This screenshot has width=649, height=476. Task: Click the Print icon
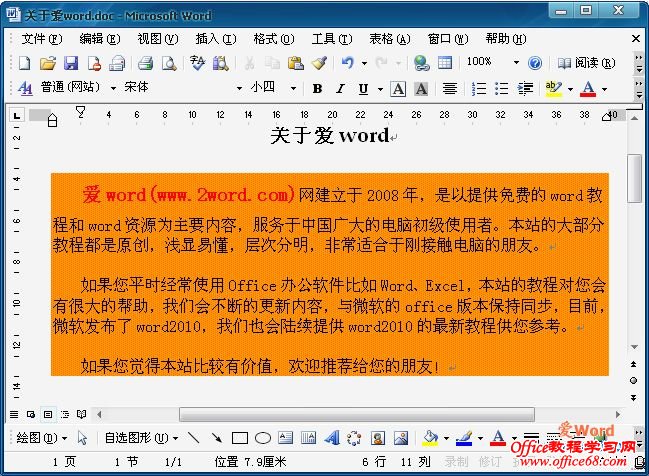click(146, 63)
